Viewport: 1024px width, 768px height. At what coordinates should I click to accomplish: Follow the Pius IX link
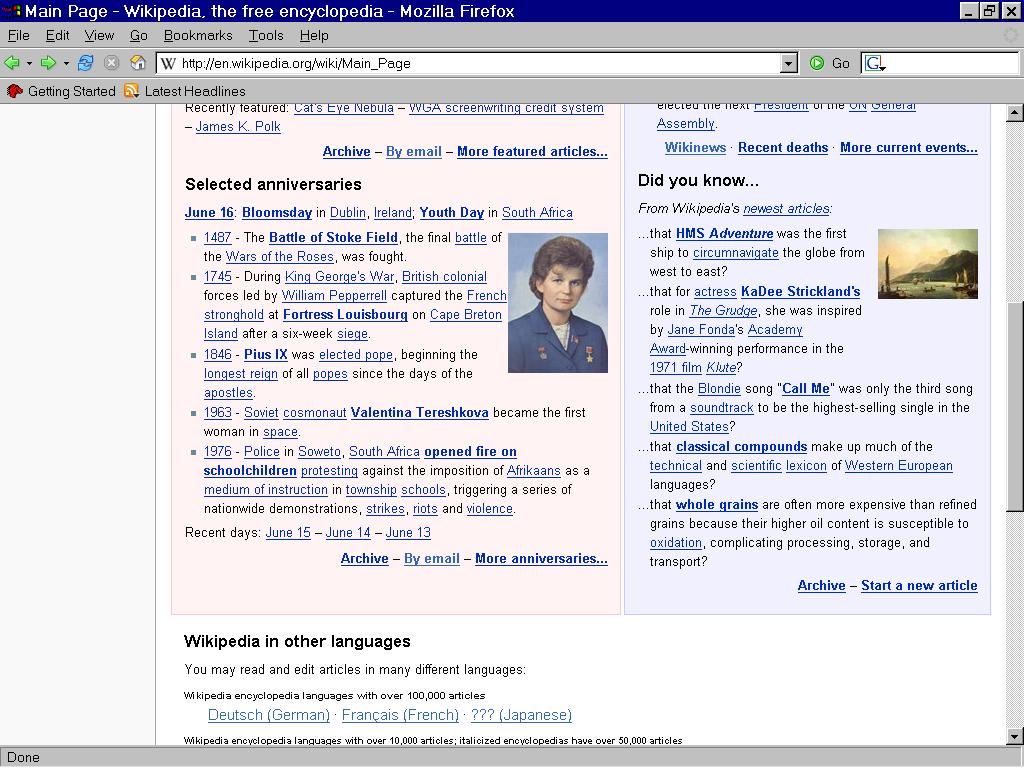point(266,354)
